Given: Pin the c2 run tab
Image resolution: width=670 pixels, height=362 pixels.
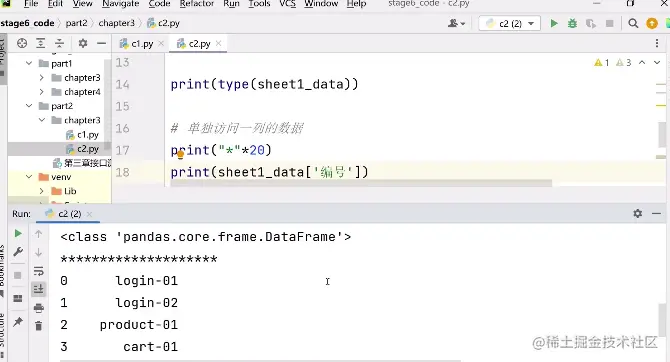Looking at the screenshot, I should (18, 322).
